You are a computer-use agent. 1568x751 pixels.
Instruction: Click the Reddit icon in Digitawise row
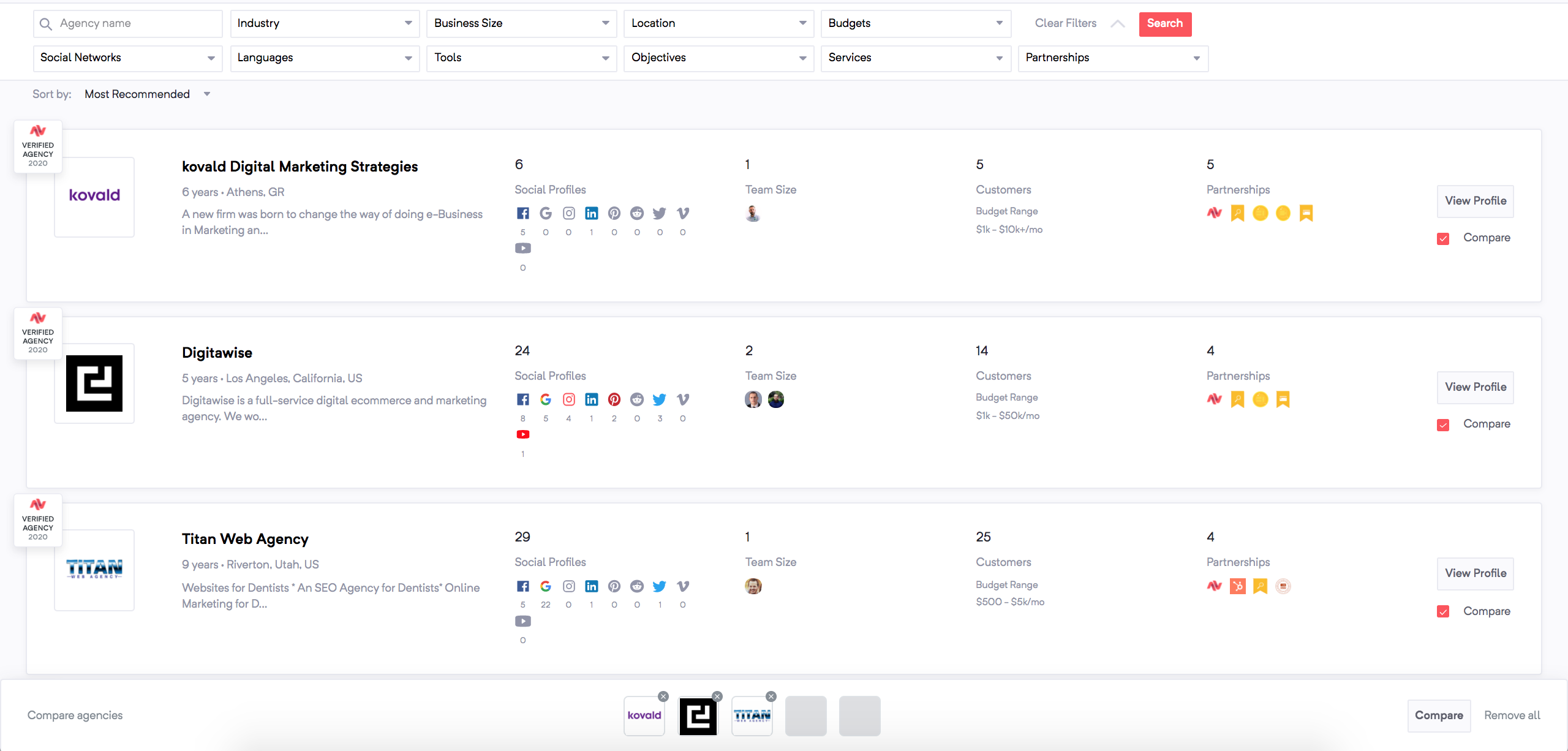(637, 399)
